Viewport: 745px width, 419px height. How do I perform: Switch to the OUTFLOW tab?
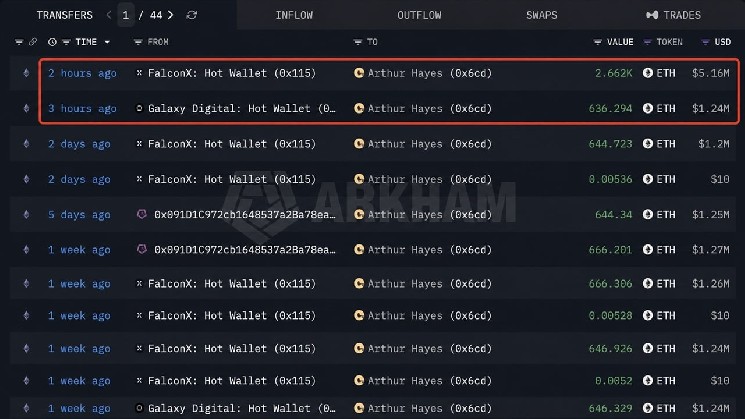[x=419, y=15]
